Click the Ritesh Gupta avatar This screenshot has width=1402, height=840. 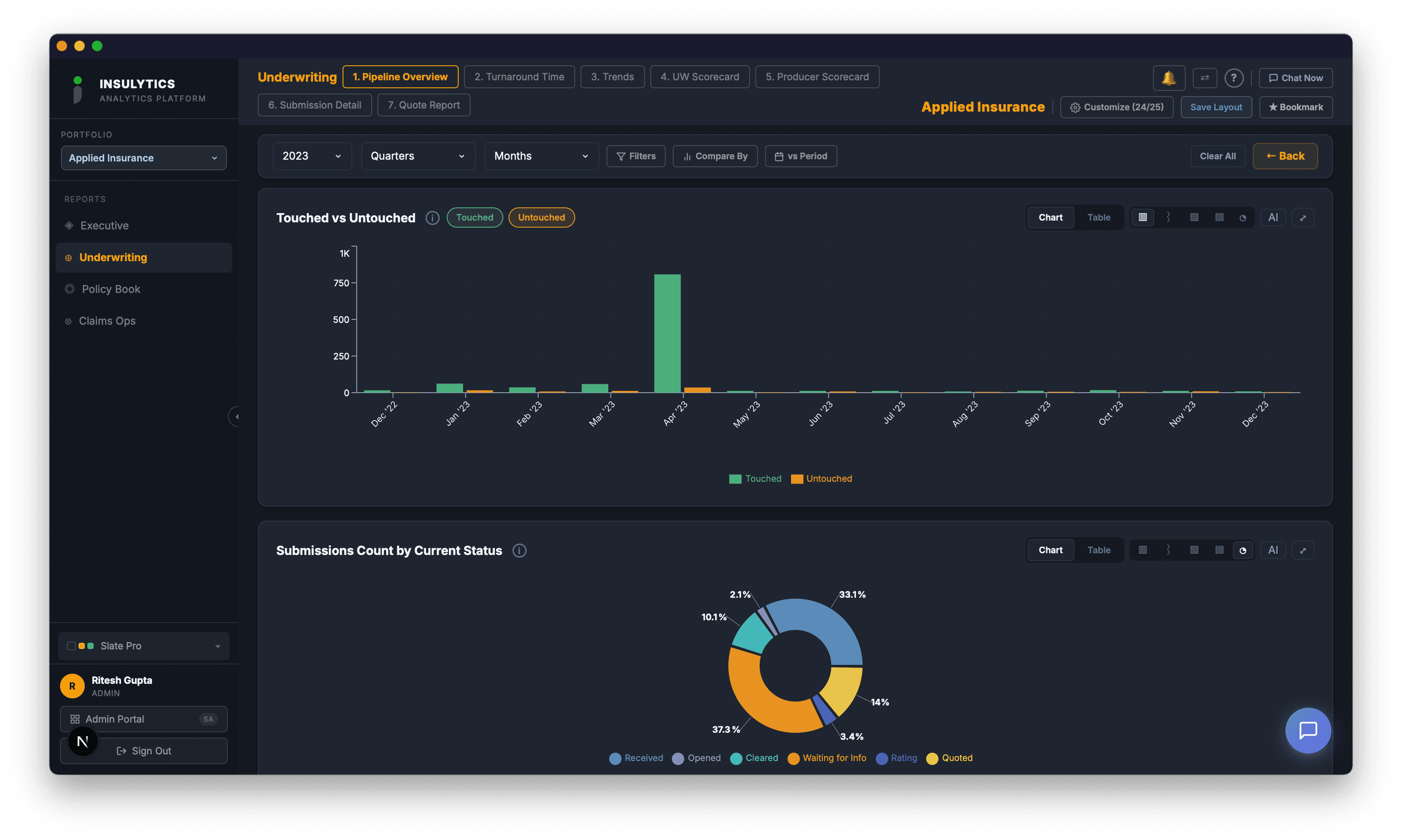pos(72,686)
